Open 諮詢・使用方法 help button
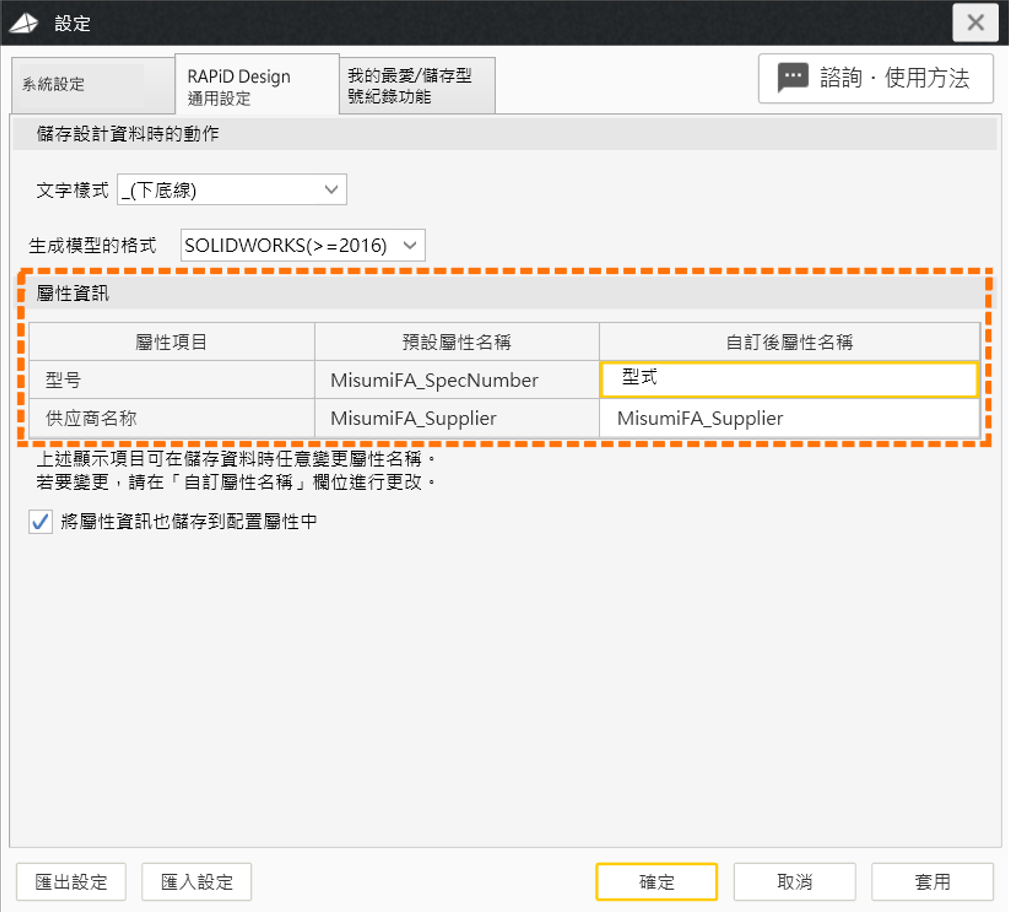Screen dimensions: 1009x912 click(876, 79)
